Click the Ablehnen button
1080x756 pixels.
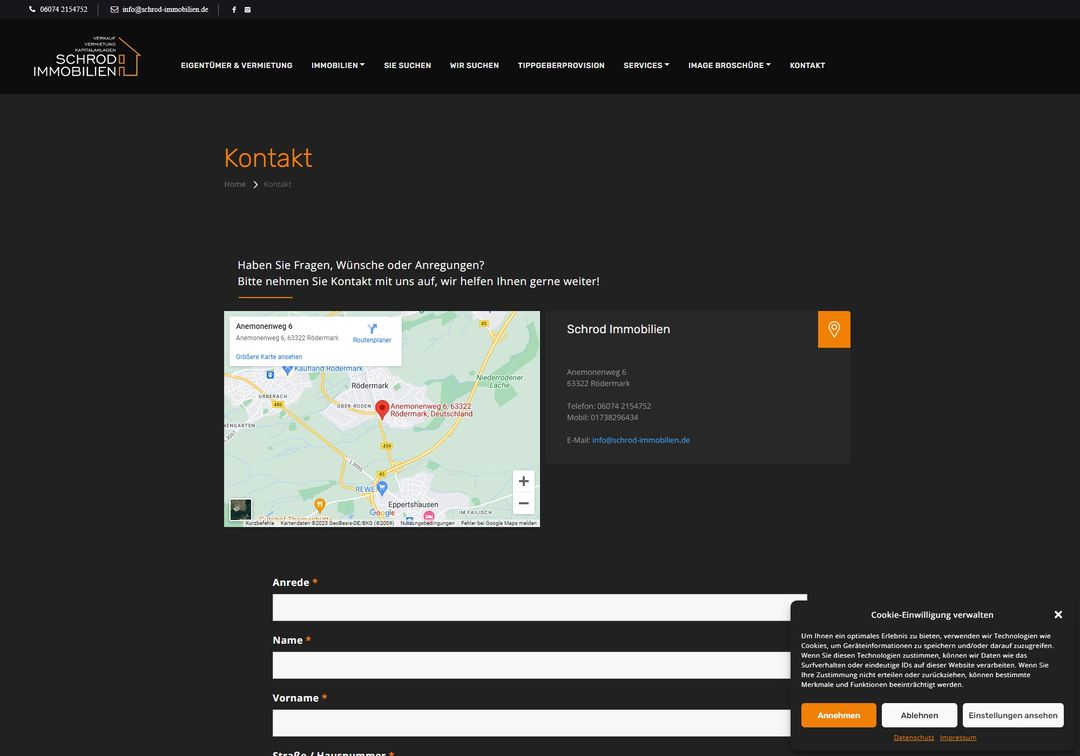[x=919, y=715]
